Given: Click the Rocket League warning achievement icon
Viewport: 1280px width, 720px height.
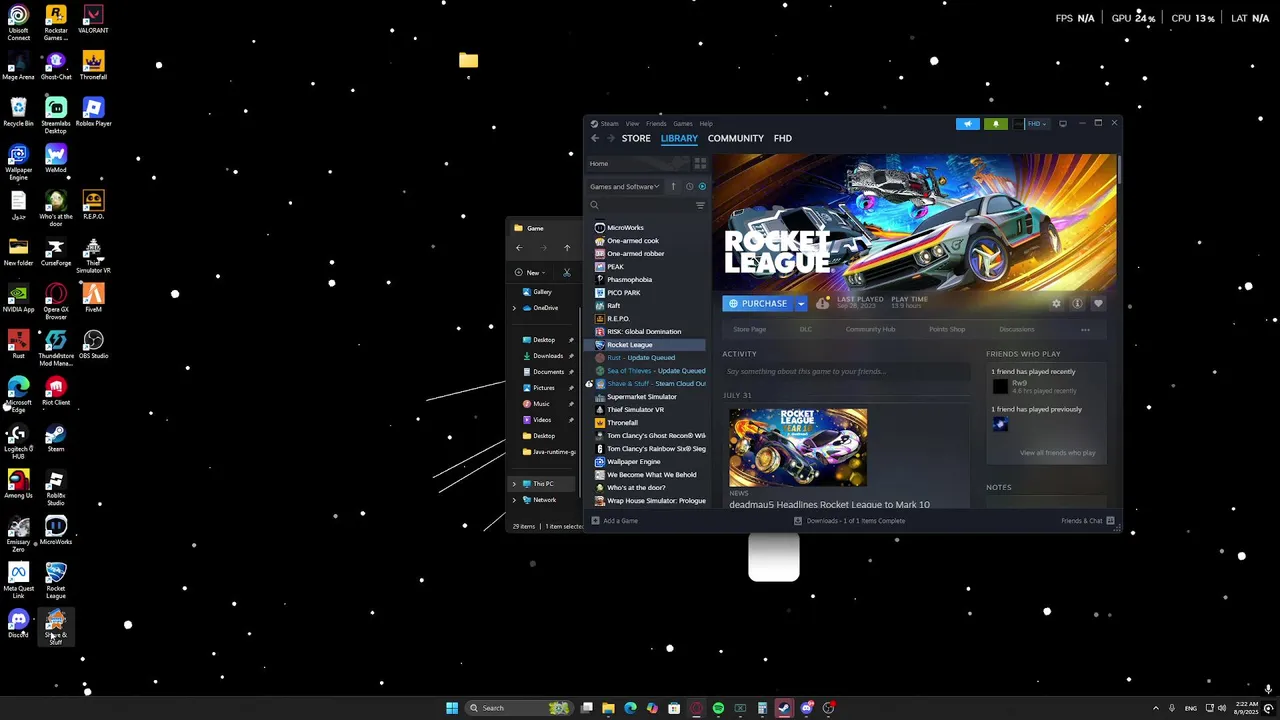Looking at the screenshot, I should tap(822, 303).
